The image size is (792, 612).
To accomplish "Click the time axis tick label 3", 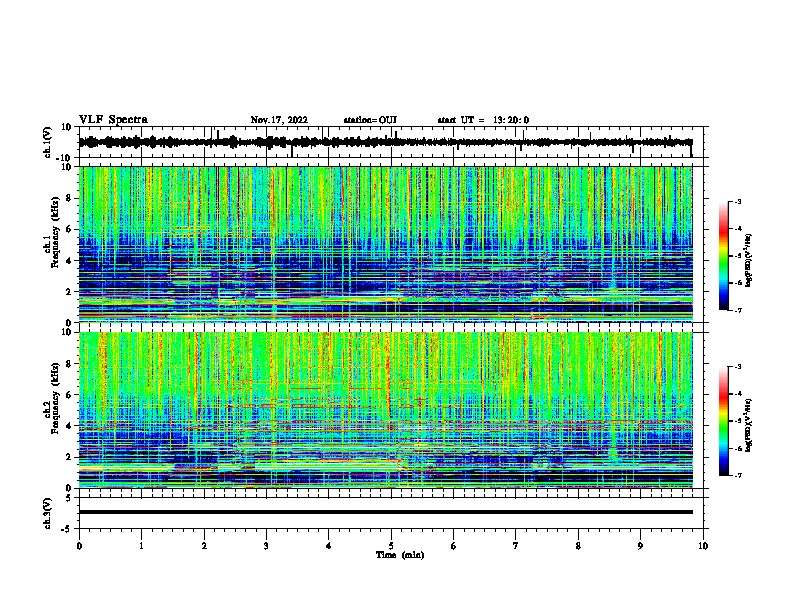I will 266,546.
